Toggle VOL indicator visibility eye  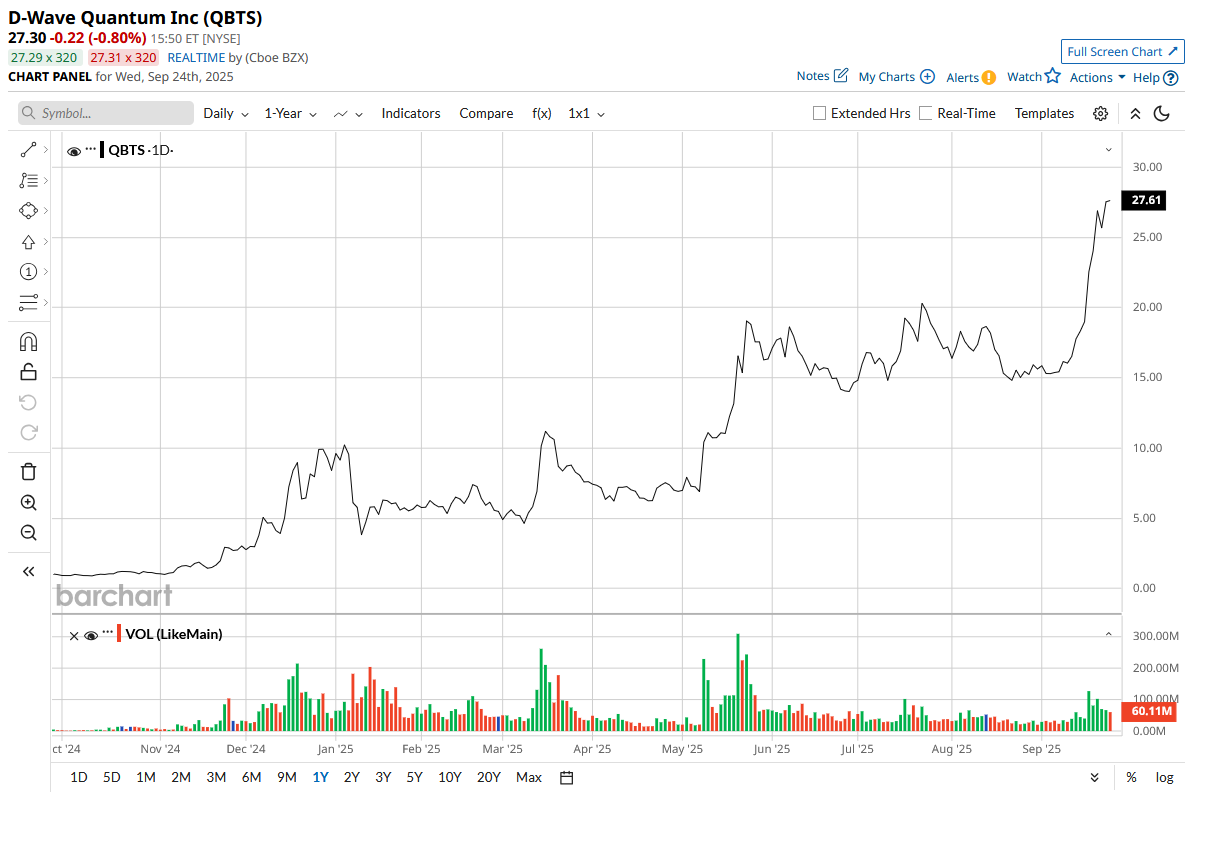click(x=91, y=635)
